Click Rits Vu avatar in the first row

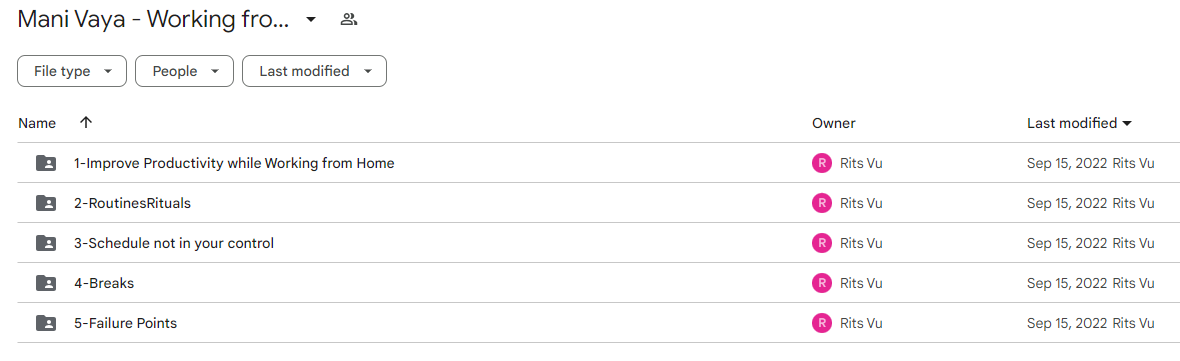pyautogui.click(x=822, y=162)
